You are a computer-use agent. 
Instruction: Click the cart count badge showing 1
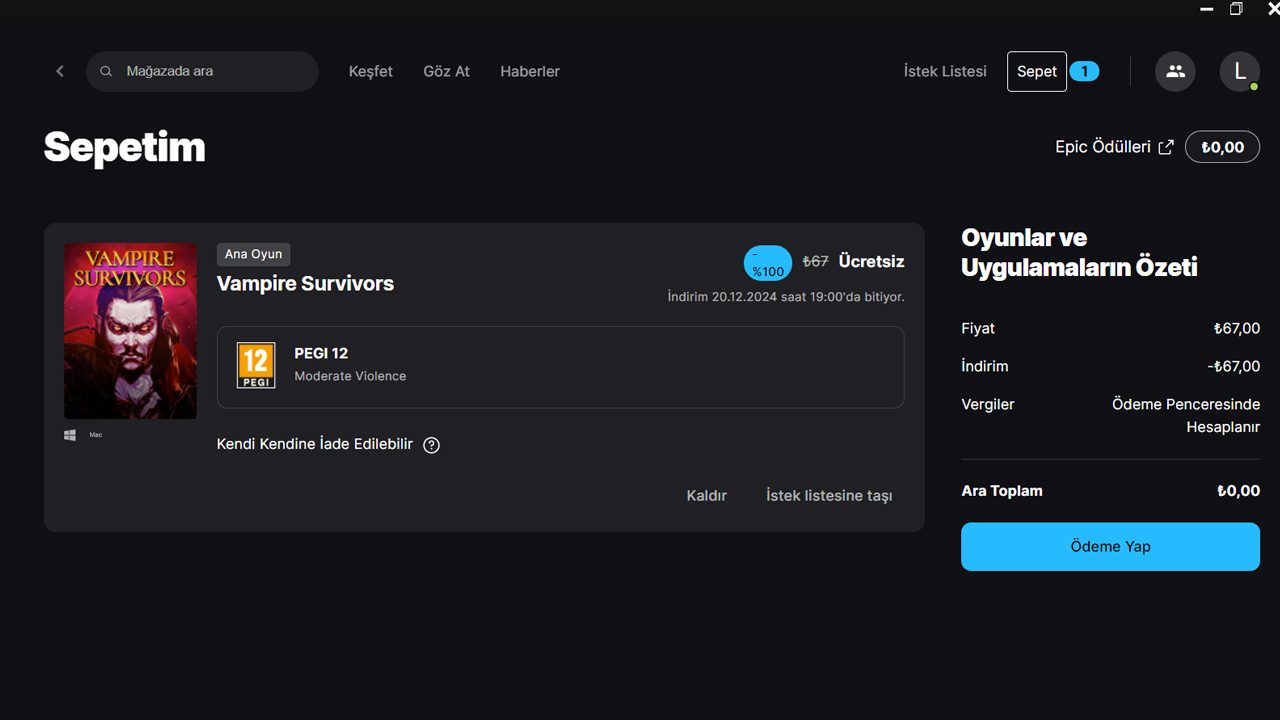point(1084,72)
